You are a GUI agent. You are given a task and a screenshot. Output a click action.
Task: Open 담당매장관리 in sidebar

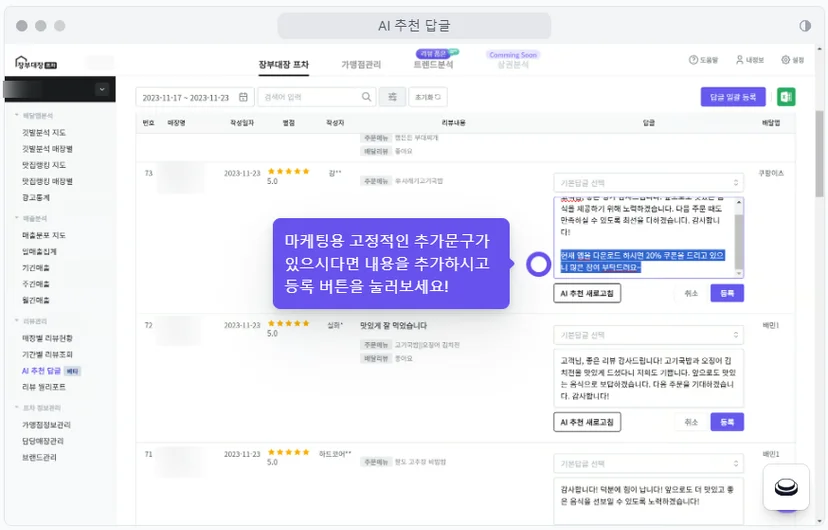[42, 441]
